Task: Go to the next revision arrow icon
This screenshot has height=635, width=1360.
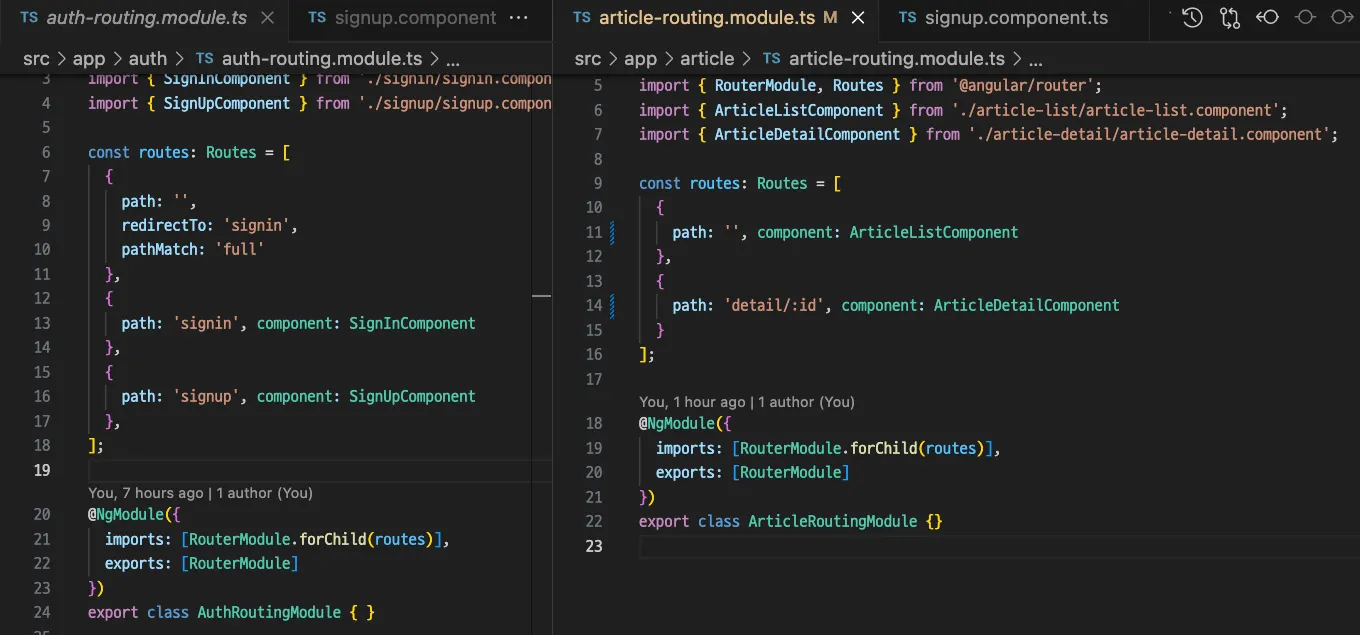Action: pos(1342,17)
